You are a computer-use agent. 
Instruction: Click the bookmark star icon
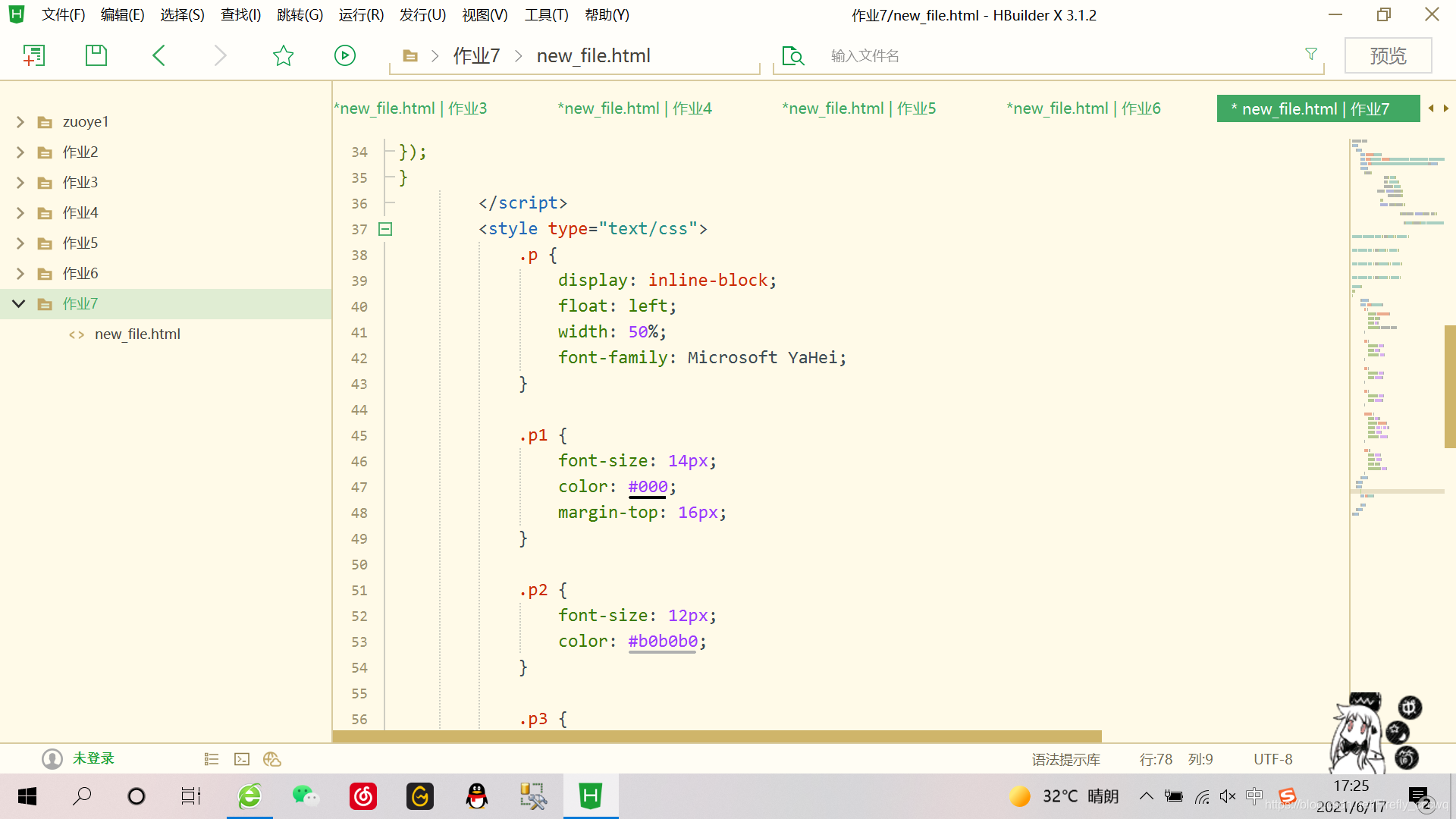(x=283, y=55)
